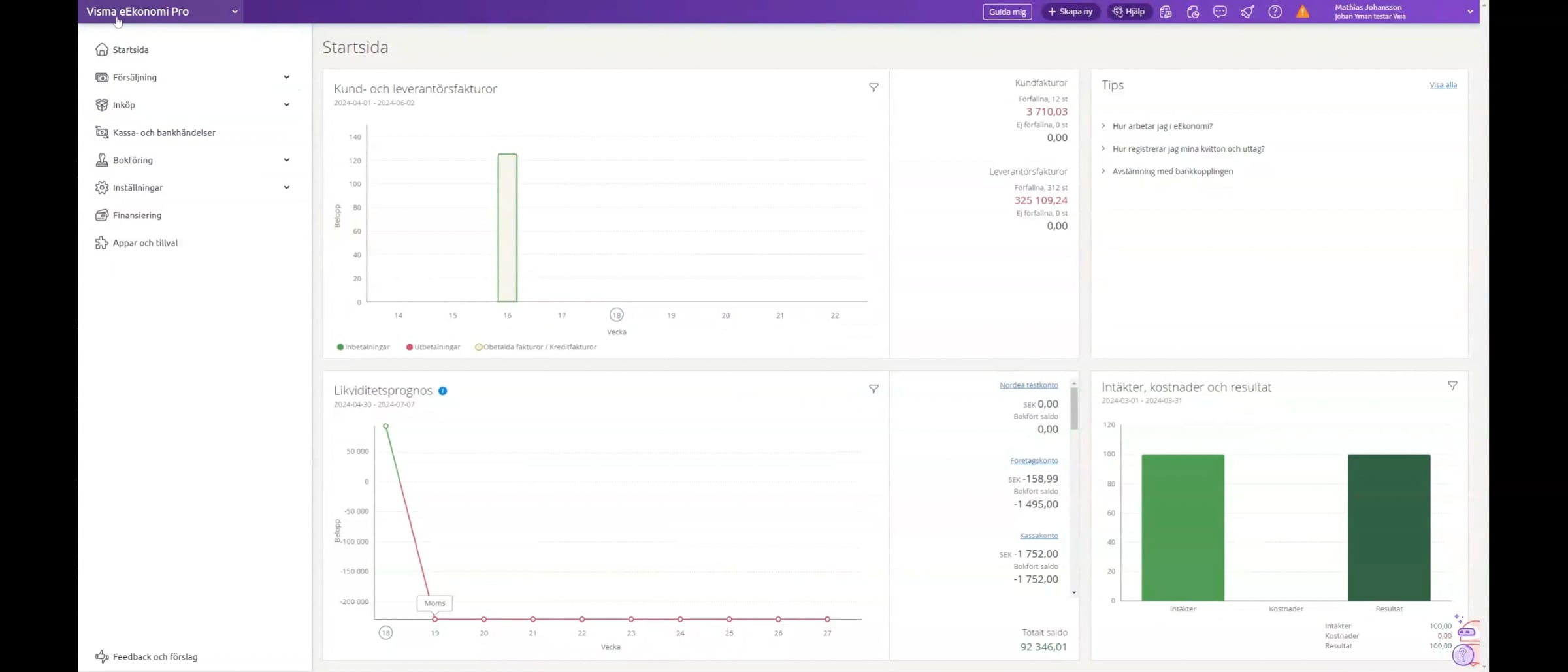Expand tip Hur arbetar jag i eEkonomi?
The height and width of the screenshot is (672, 1568).
pyautogui.click(x=1162, y=126)
